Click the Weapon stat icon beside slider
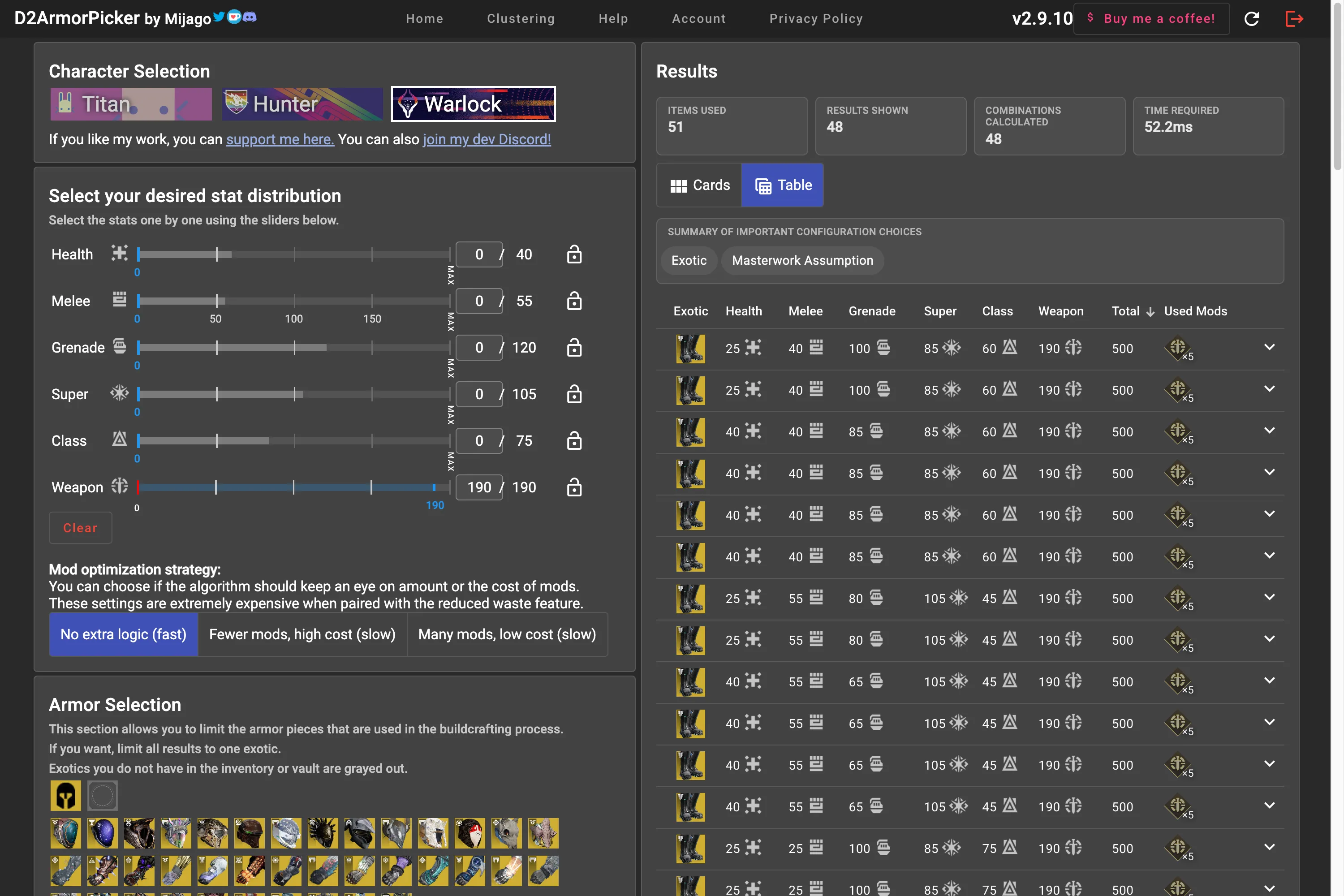 click(x=120, y=486)
